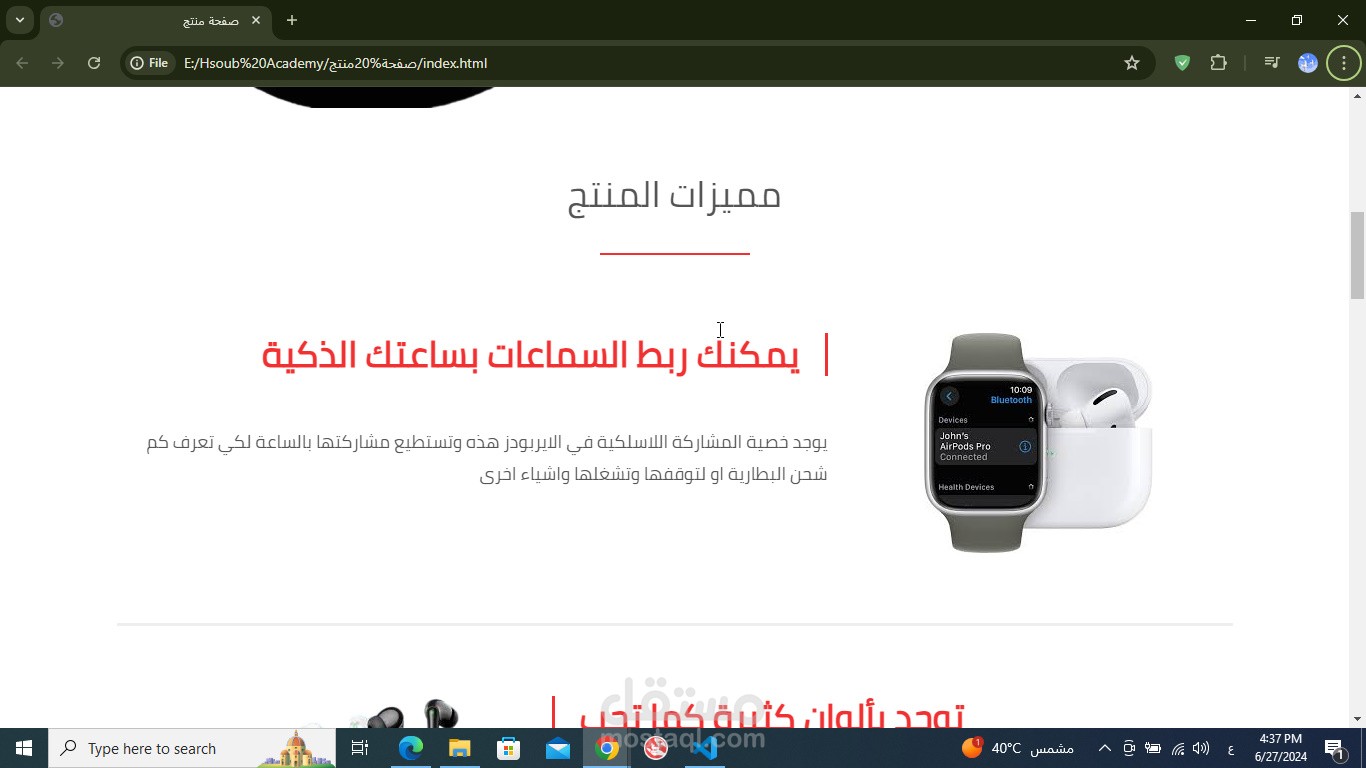Click the page vertical scrollbar thumb
This screenshot has height=768, width=1366.
click(x=1357, y=255)
